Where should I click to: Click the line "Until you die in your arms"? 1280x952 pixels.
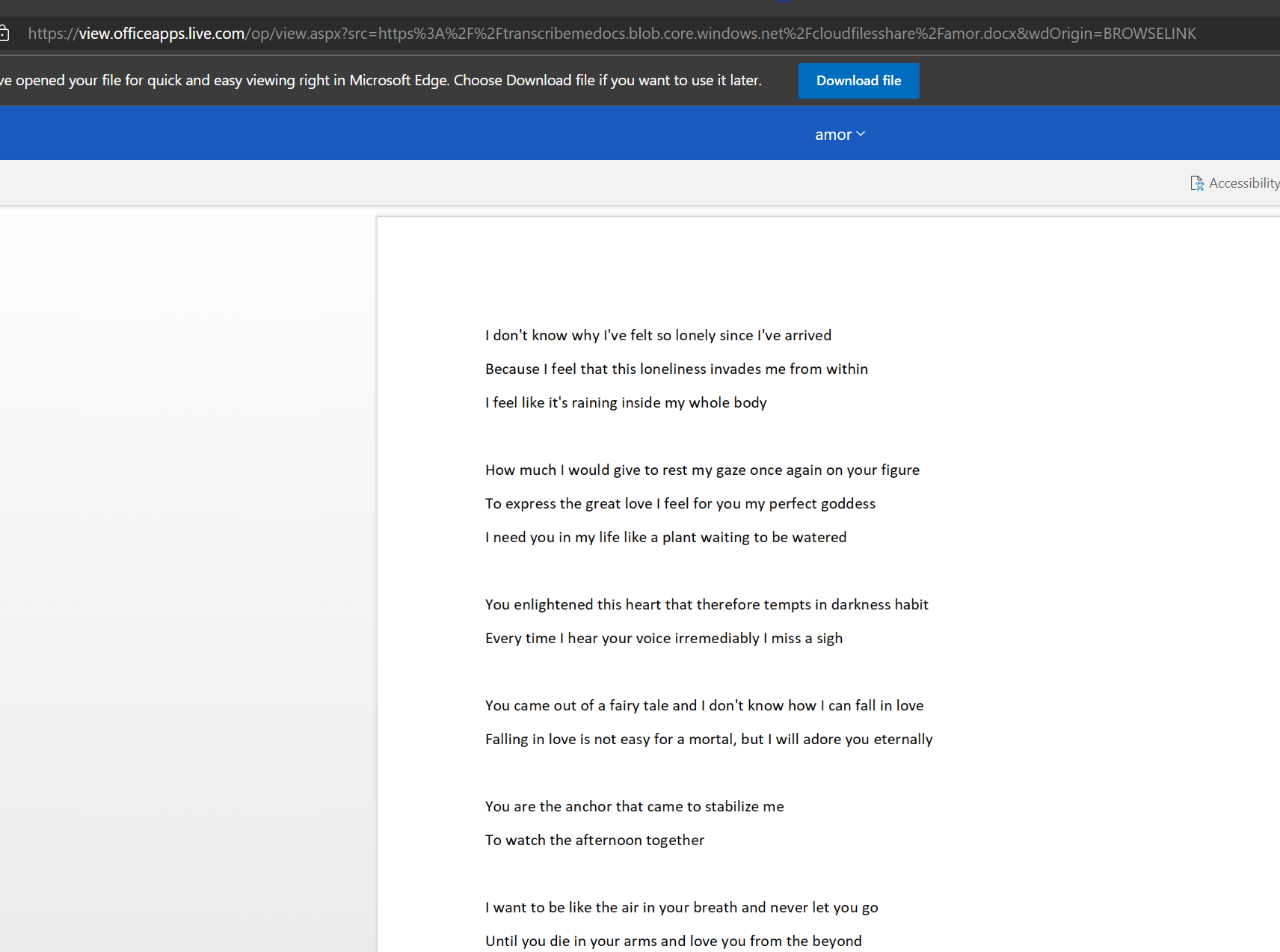pos(672,941)
